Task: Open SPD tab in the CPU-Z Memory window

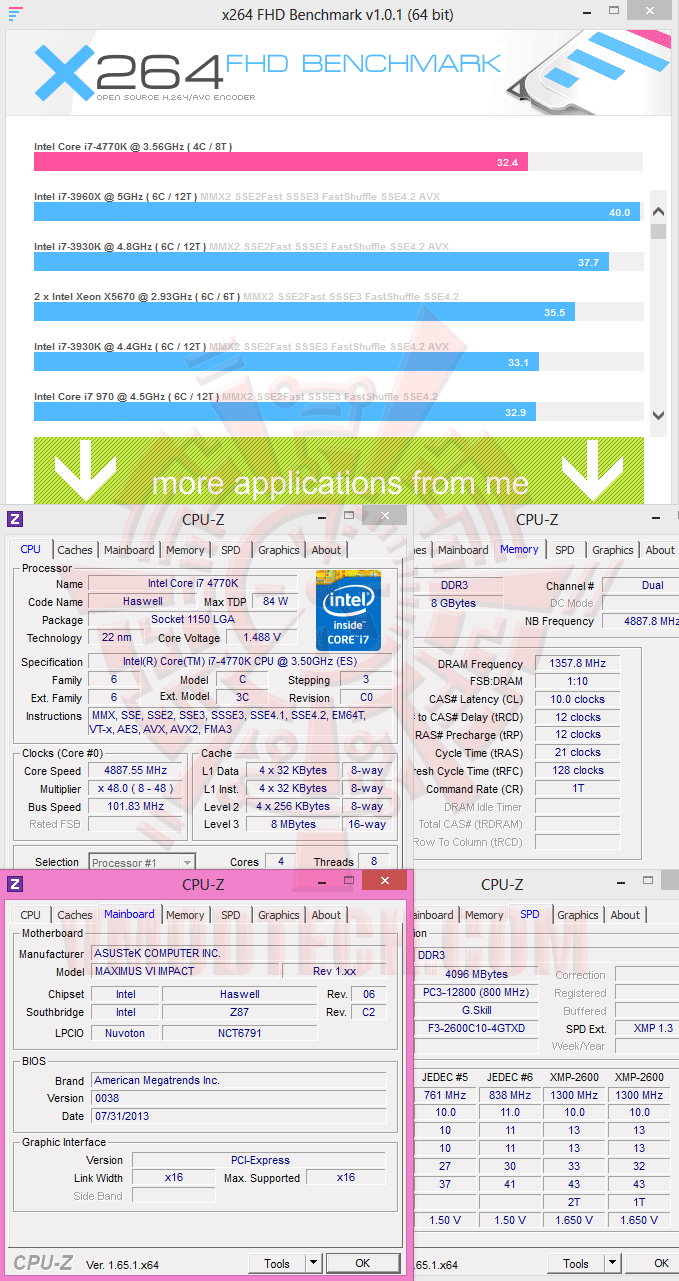Action: (x=565, y=550)
